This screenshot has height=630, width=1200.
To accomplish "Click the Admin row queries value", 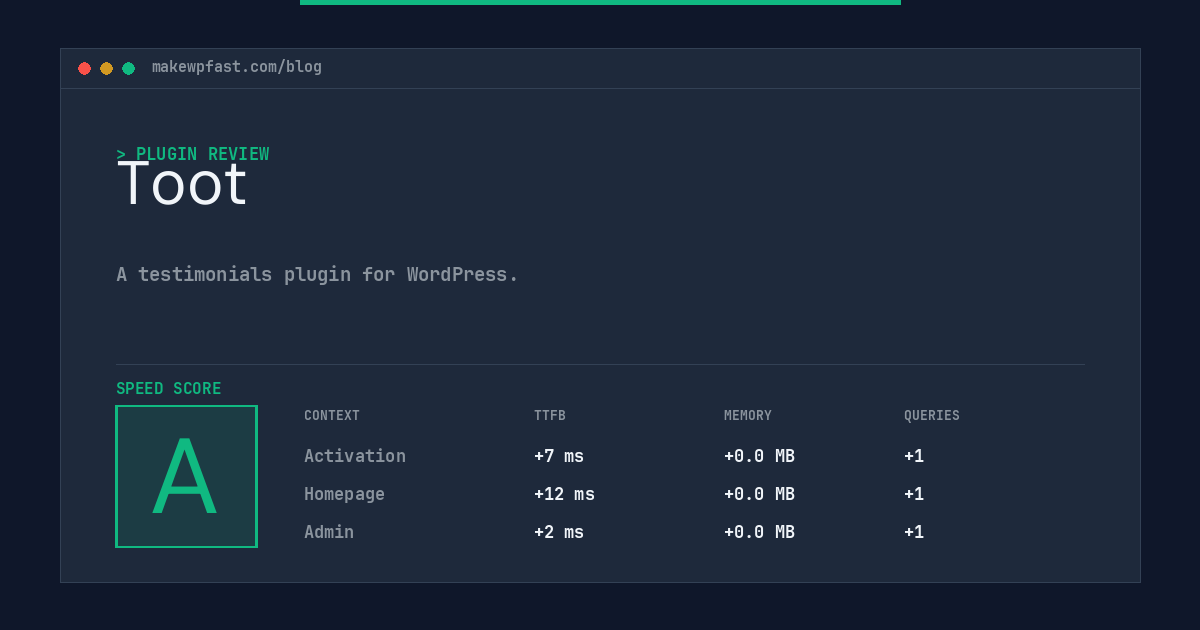I will click(x=914, y=532).
